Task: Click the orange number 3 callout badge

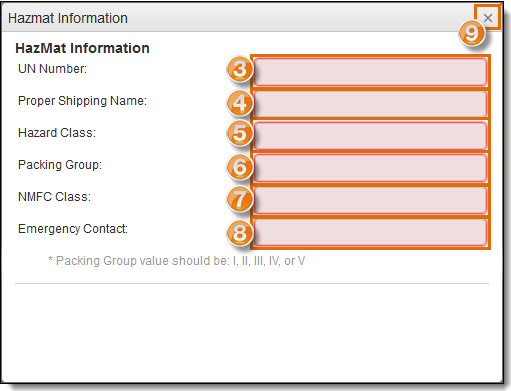Action: pyautogui.click(x=240, y=69)
